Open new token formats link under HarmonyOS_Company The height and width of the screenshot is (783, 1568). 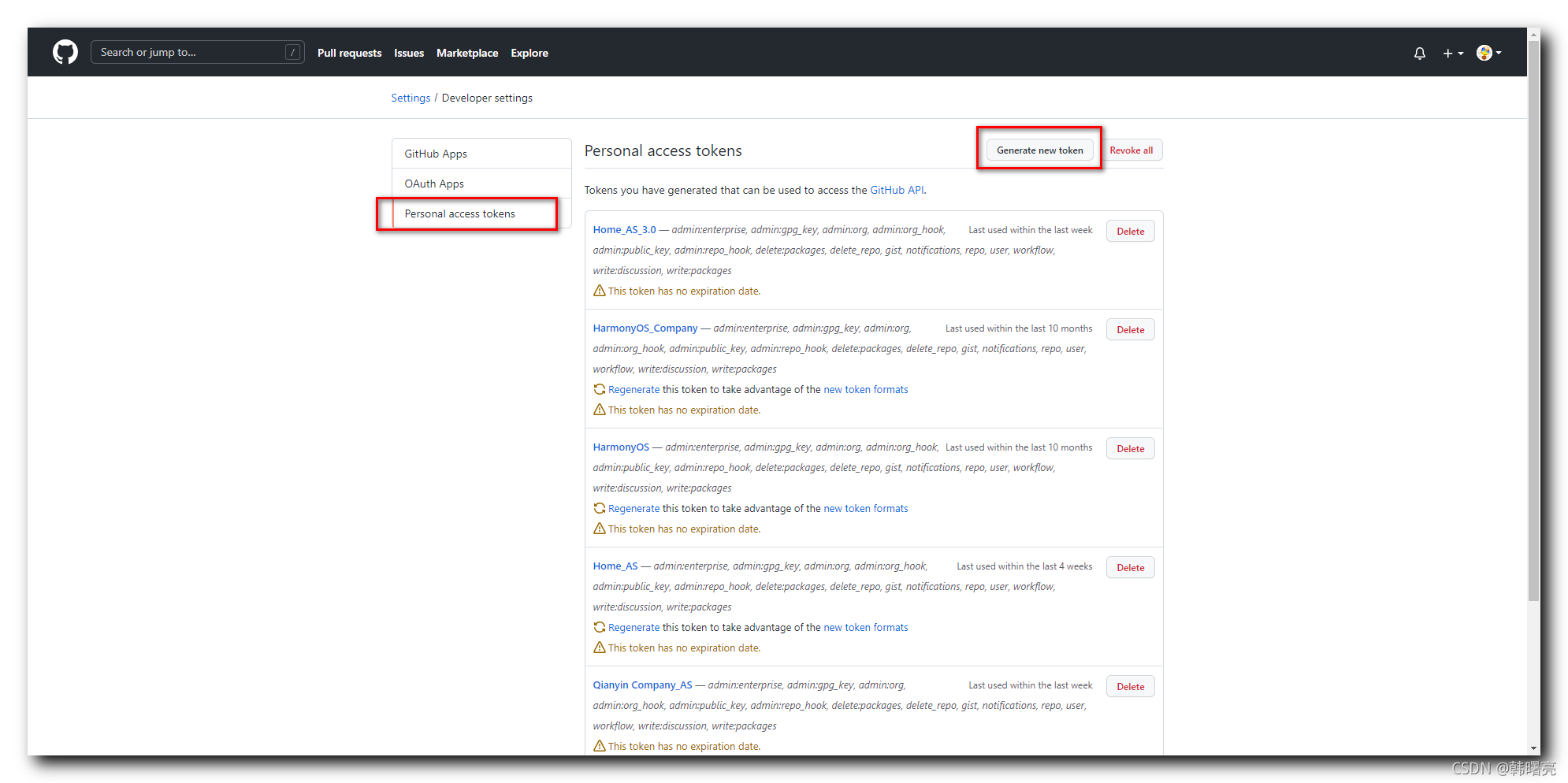click(865, 389)
